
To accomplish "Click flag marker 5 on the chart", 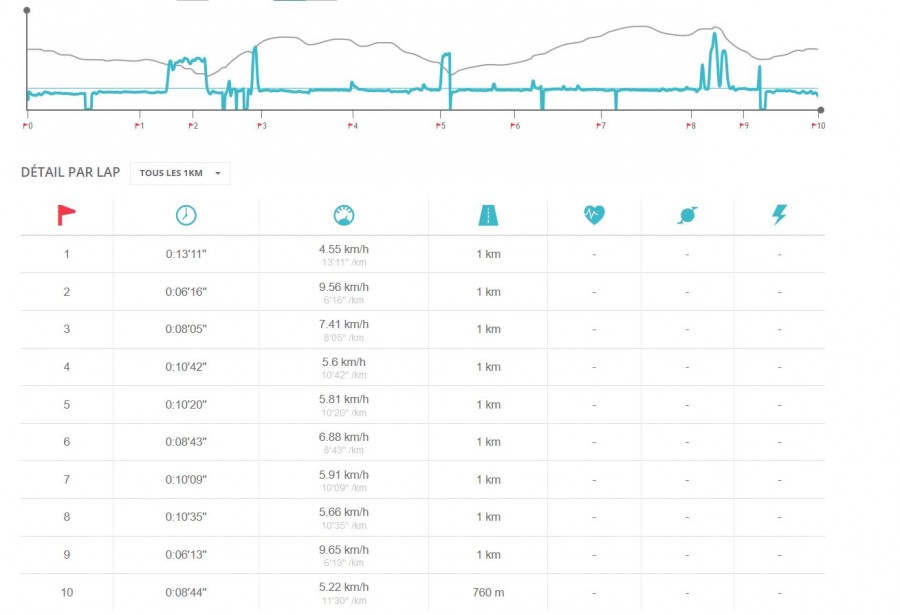I will pos(441,126).
